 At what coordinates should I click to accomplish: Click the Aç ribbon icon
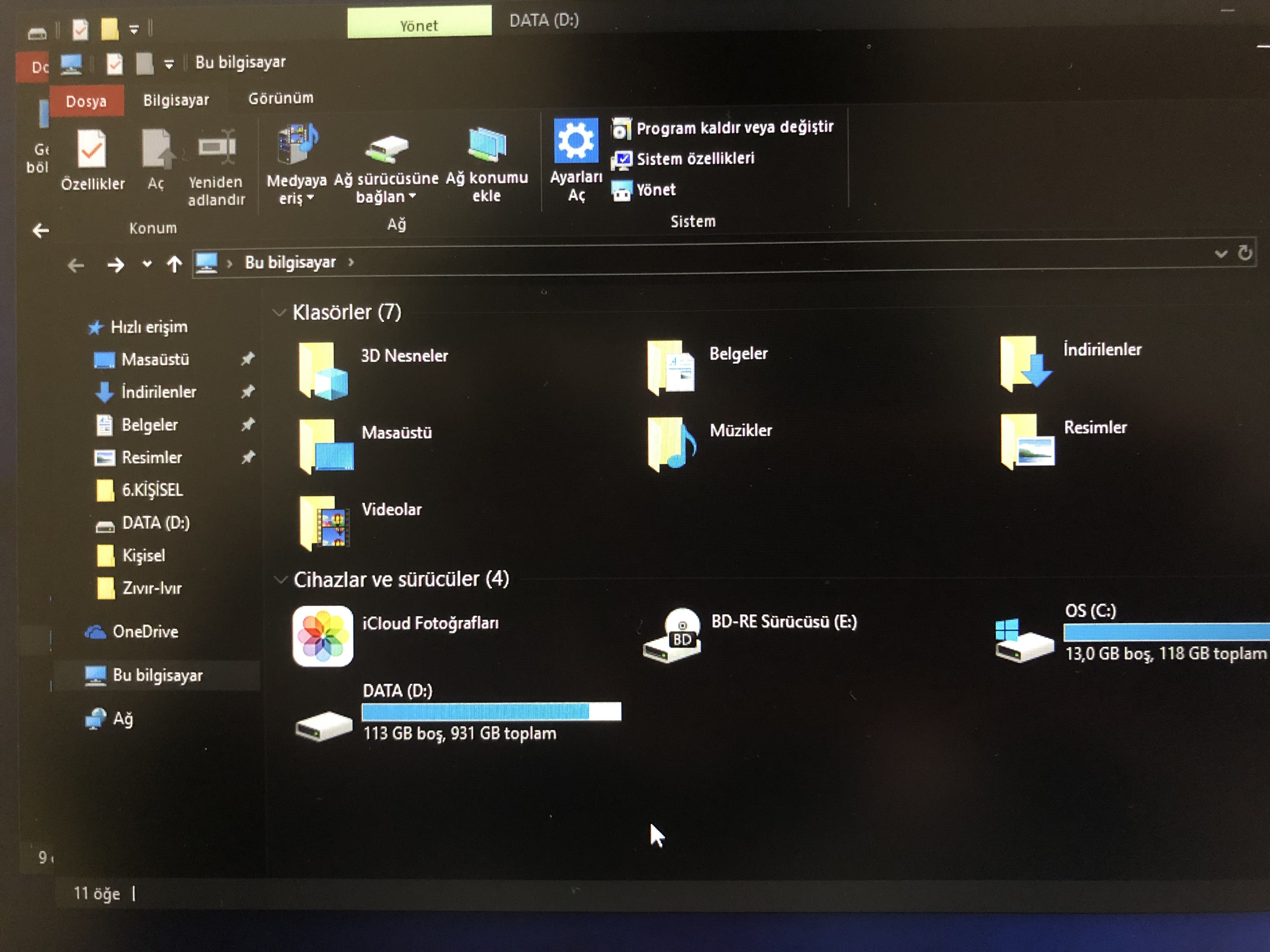[x=157, y=149]
